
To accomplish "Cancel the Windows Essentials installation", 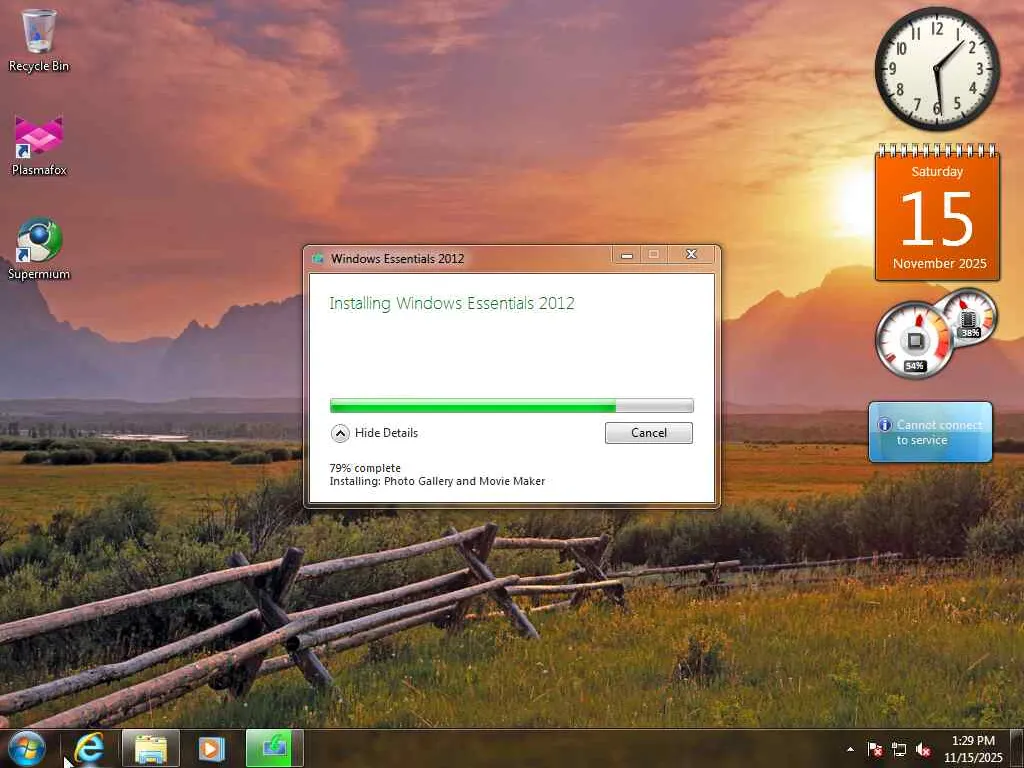I will coord(648,433).
